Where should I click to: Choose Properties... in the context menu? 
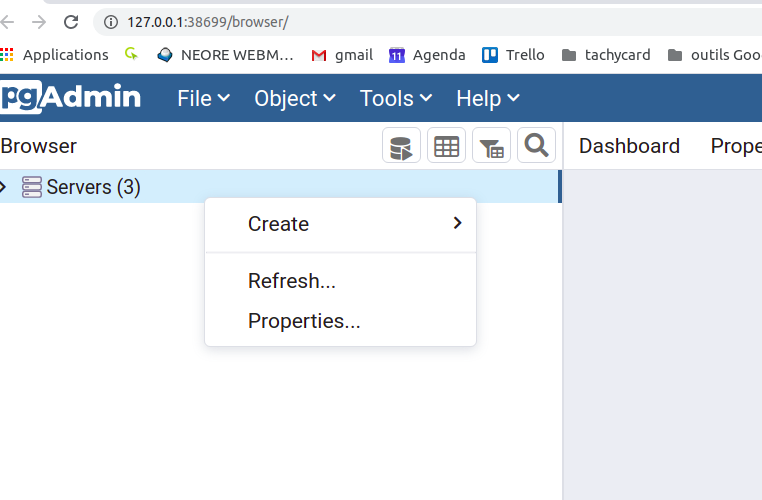[x=340, y=321]
